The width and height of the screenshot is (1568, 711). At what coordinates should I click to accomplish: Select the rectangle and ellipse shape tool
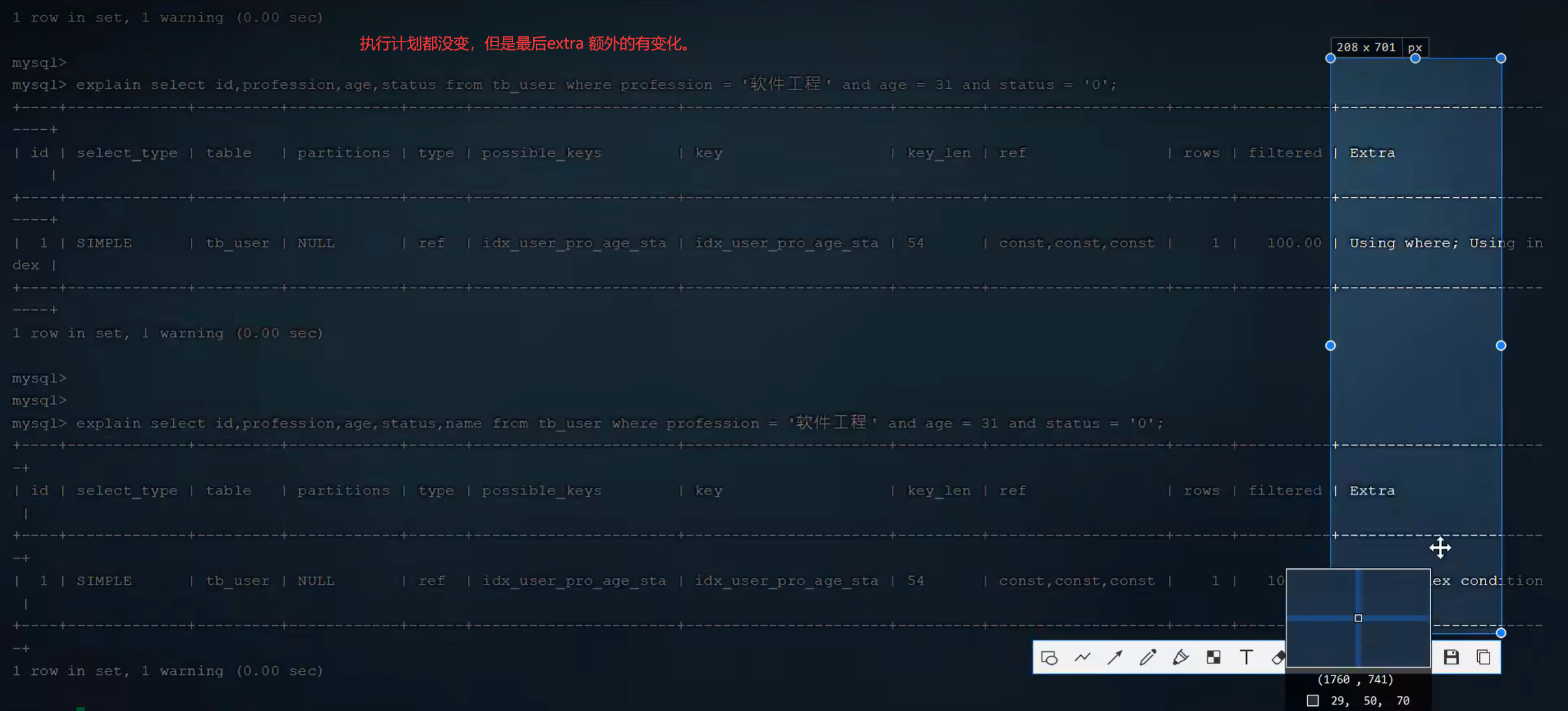click(x=1049, y=658)
